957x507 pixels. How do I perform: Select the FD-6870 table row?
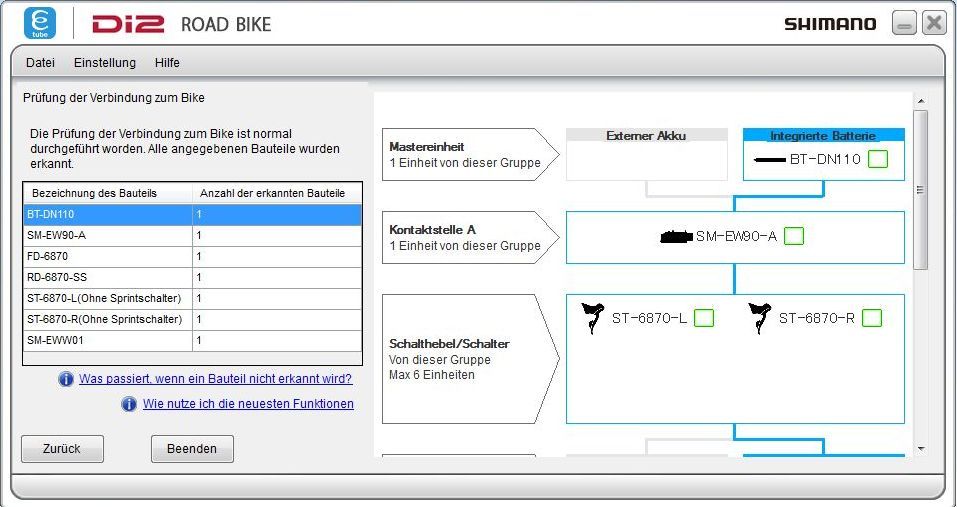pyautogui.click(x=192, y=256)
